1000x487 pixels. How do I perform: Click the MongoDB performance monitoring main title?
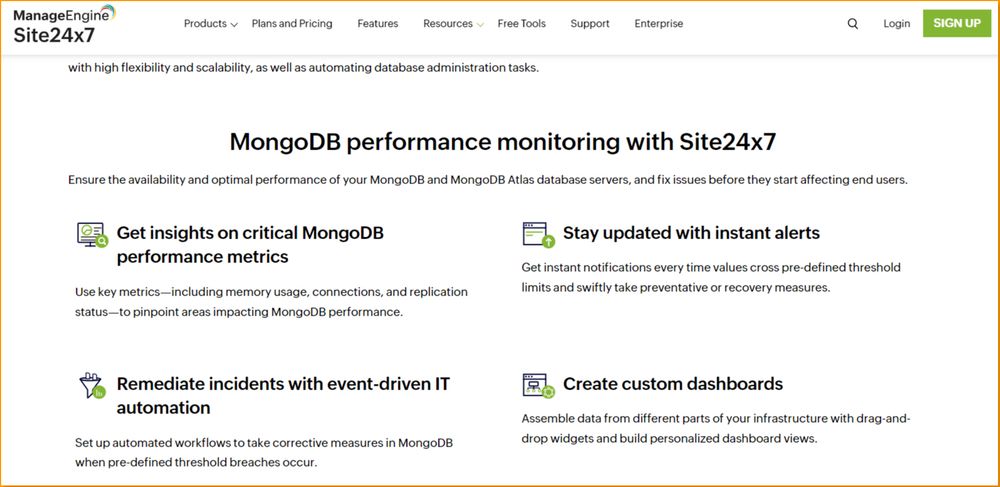pos(502,141)
